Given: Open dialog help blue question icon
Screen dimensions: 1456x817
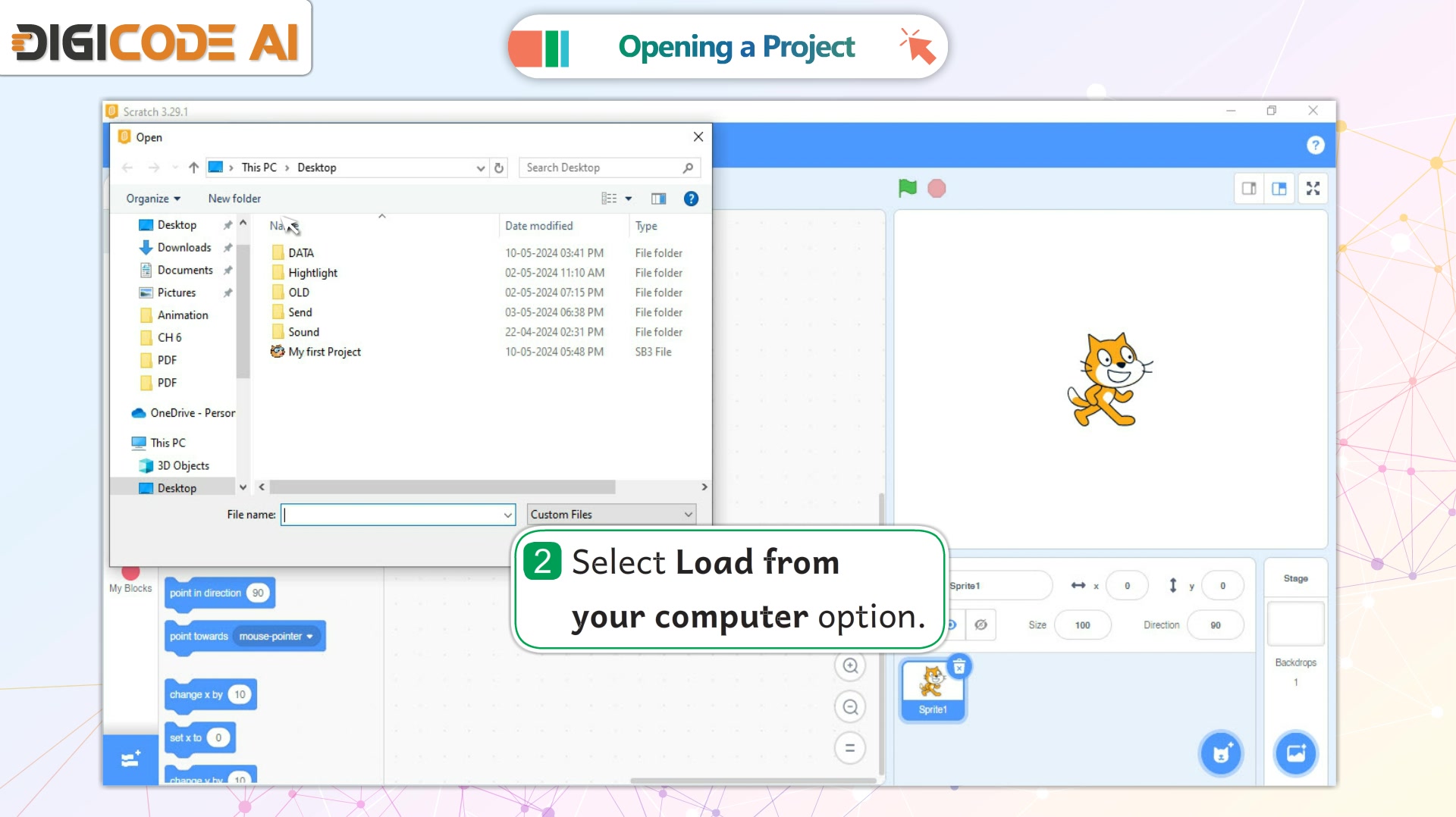Looking at the screenshot, I should (691, 199).
